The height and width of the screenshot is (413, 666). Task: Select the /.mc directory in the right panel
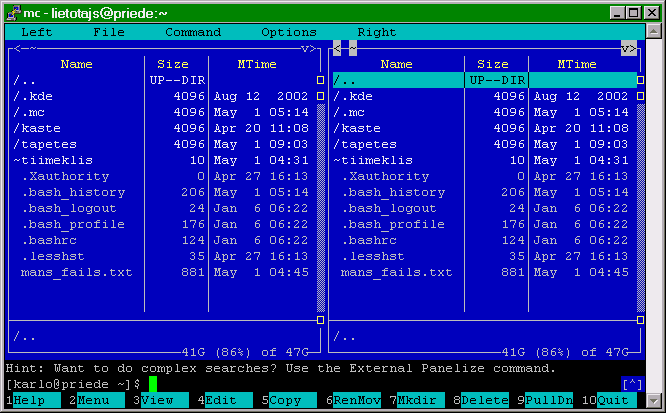pos(485,112)
